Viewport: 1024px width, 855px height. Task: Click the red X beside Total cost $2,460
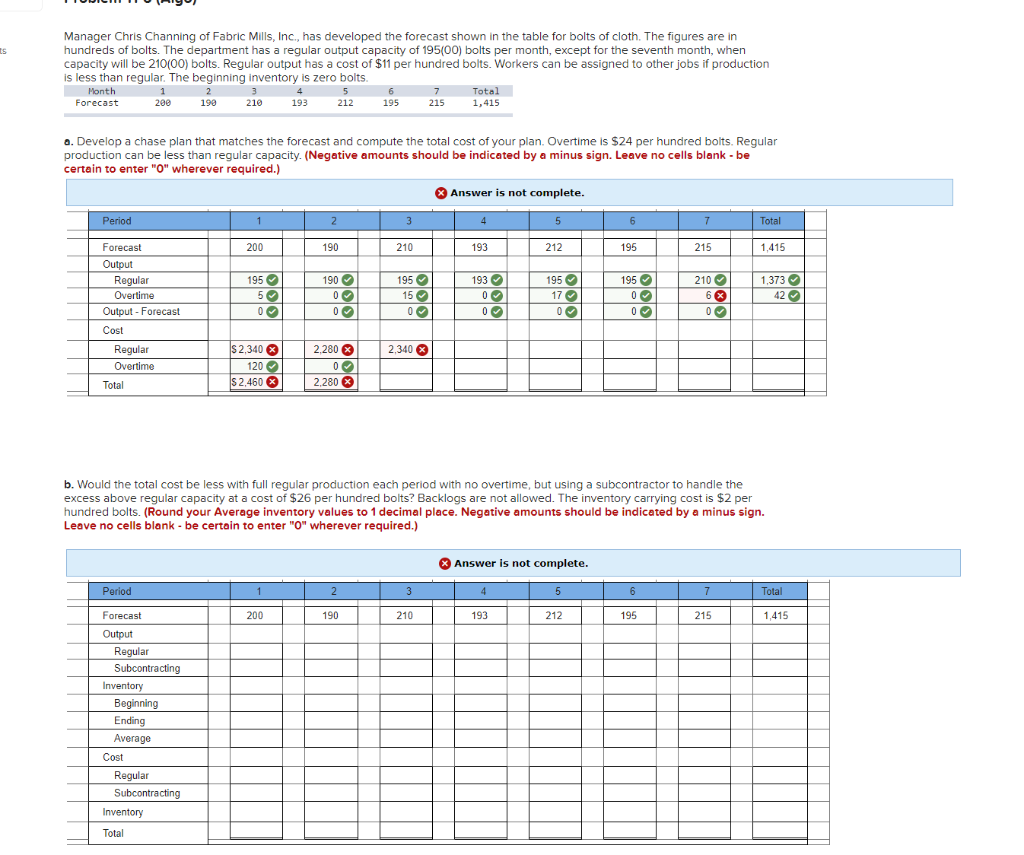(272, 380)
